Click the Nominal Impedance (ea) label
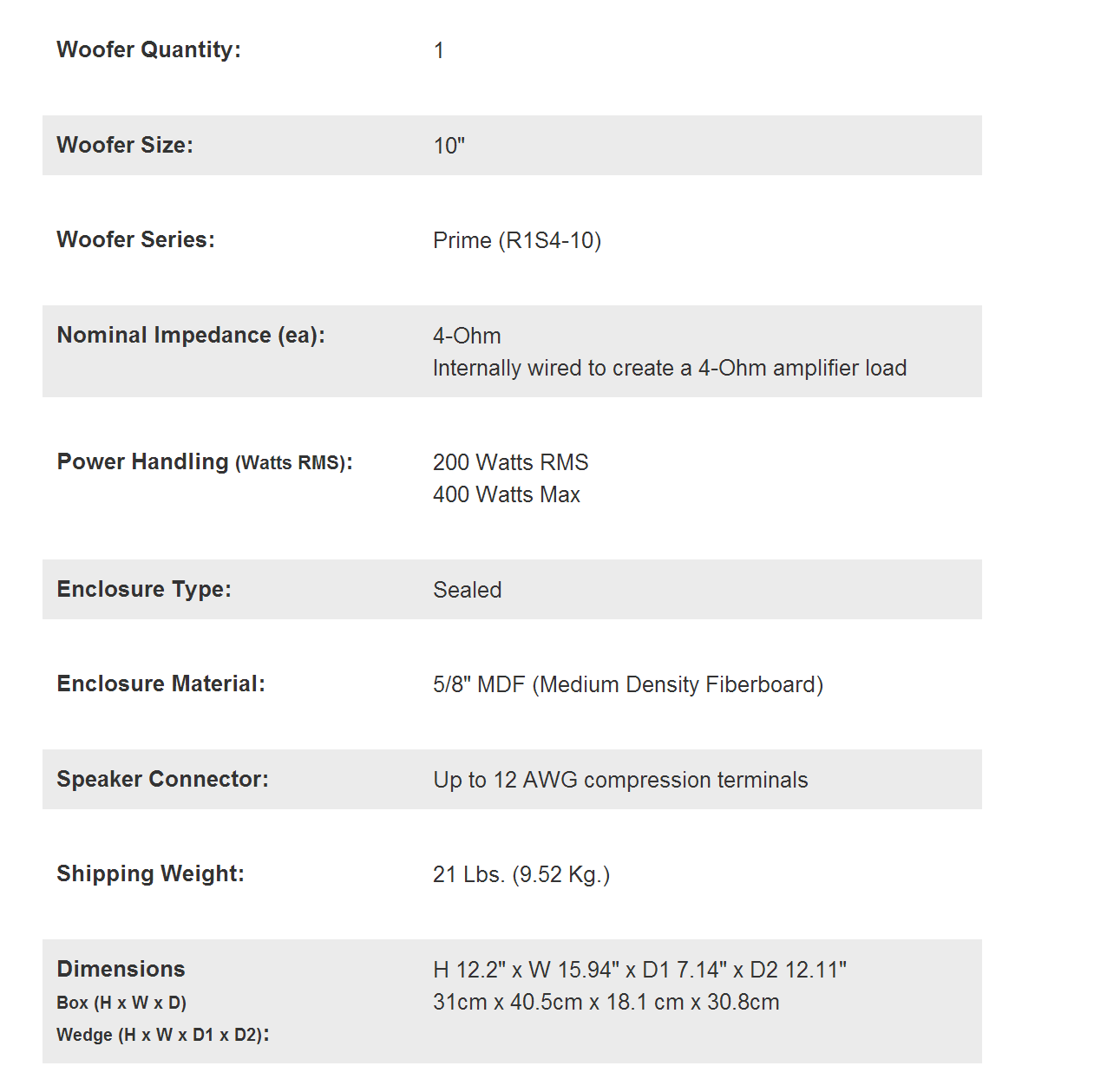Image resolution: width=1094 pixels, height=1092 pixels. click(191, 336)
